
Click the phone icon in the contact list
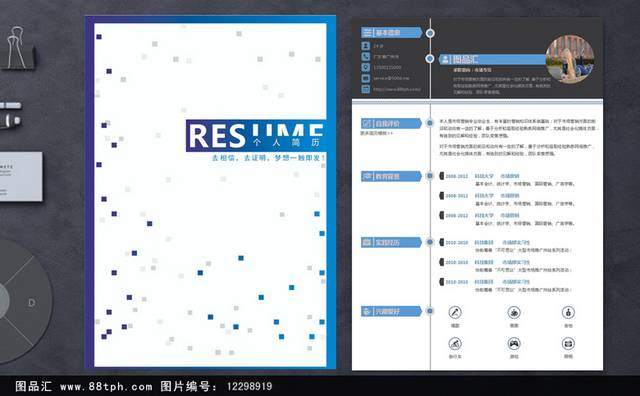coord(366,56)
